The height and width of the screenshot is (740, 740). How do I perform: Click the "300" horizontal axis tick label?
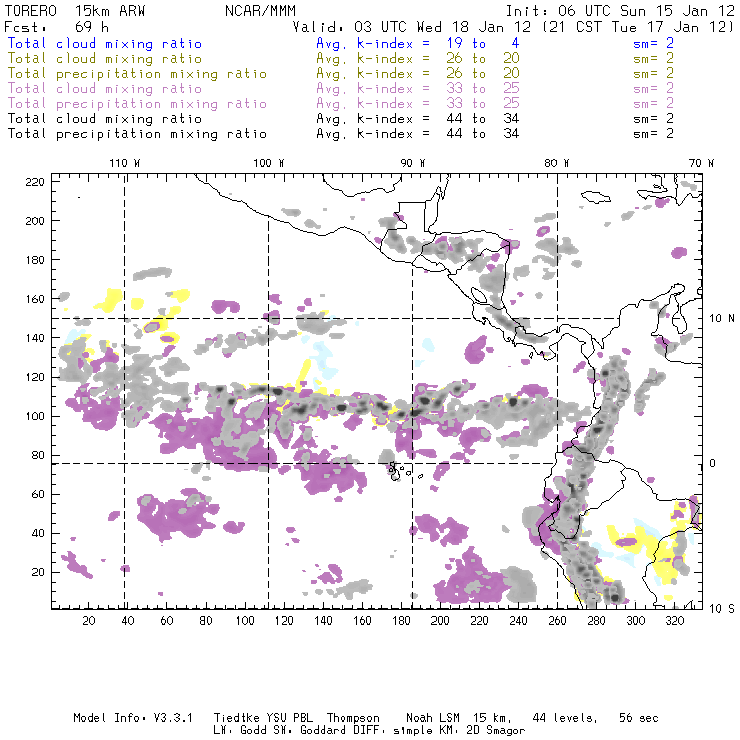click(x=635, y=621)
